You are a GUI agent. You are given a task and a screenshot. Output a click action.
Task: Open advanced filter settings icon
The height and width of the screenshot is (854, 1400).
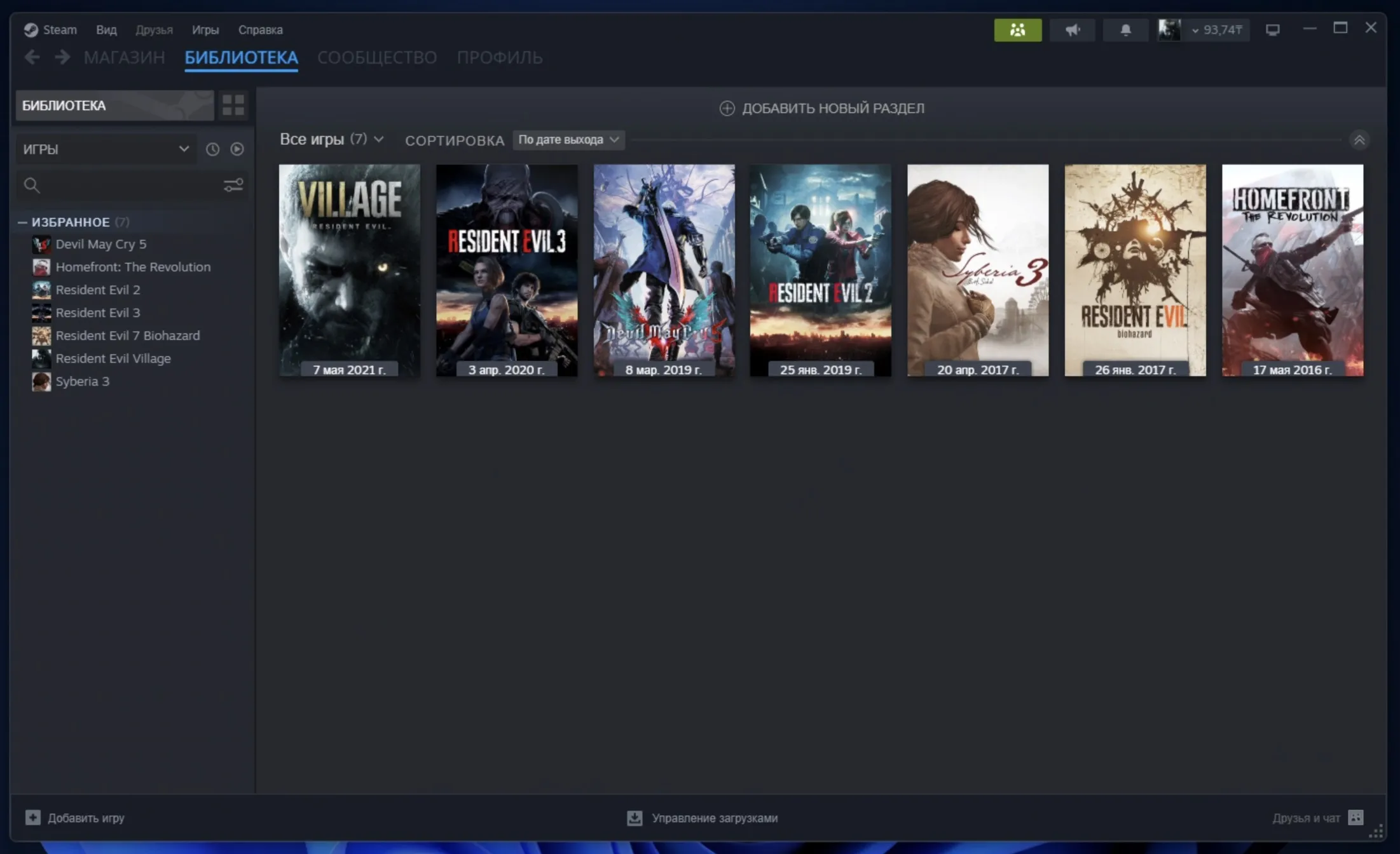[x=233, y=185]
